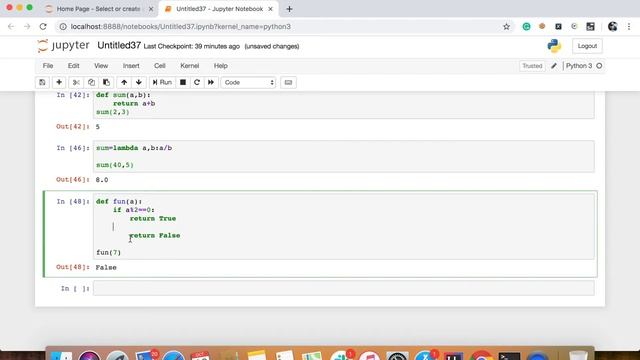The image size is (640, 360).
Task: Bookmark this page with star icon
Action: (507, 27)
